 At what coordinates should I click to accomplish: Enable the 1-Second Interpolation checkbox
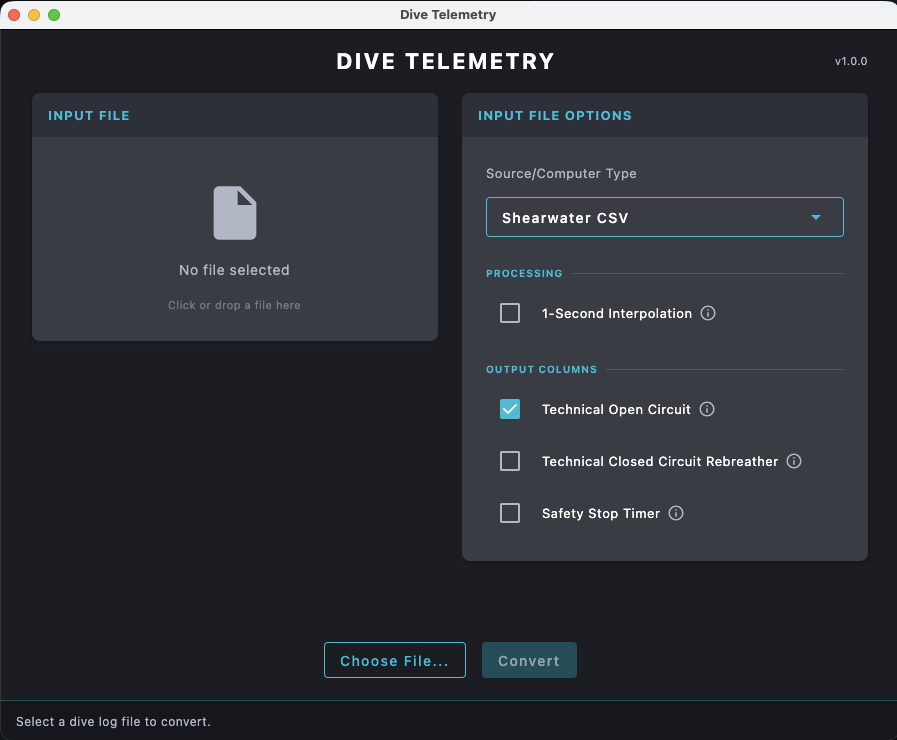[x=509, y=313]
